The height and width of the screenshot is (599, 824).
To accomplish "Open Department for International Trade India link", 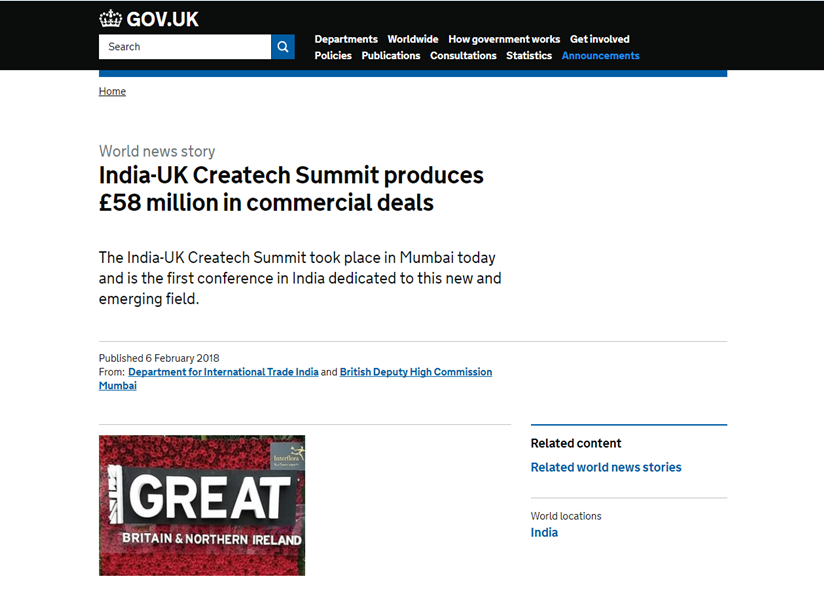I will [x=223, y=372].
